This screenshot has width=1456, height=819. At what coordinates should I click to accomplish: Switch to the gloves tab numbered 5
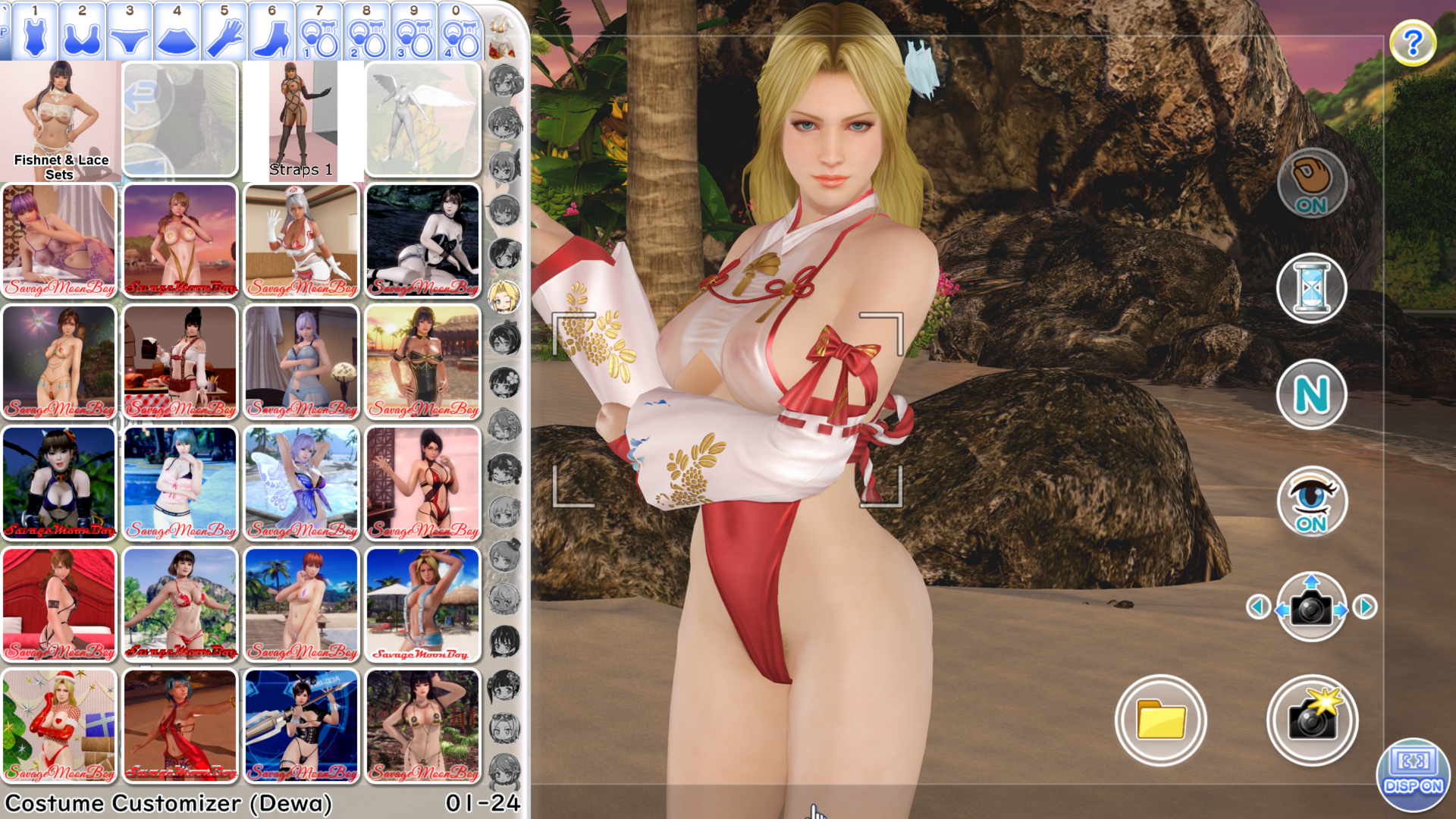click(224, 32)
